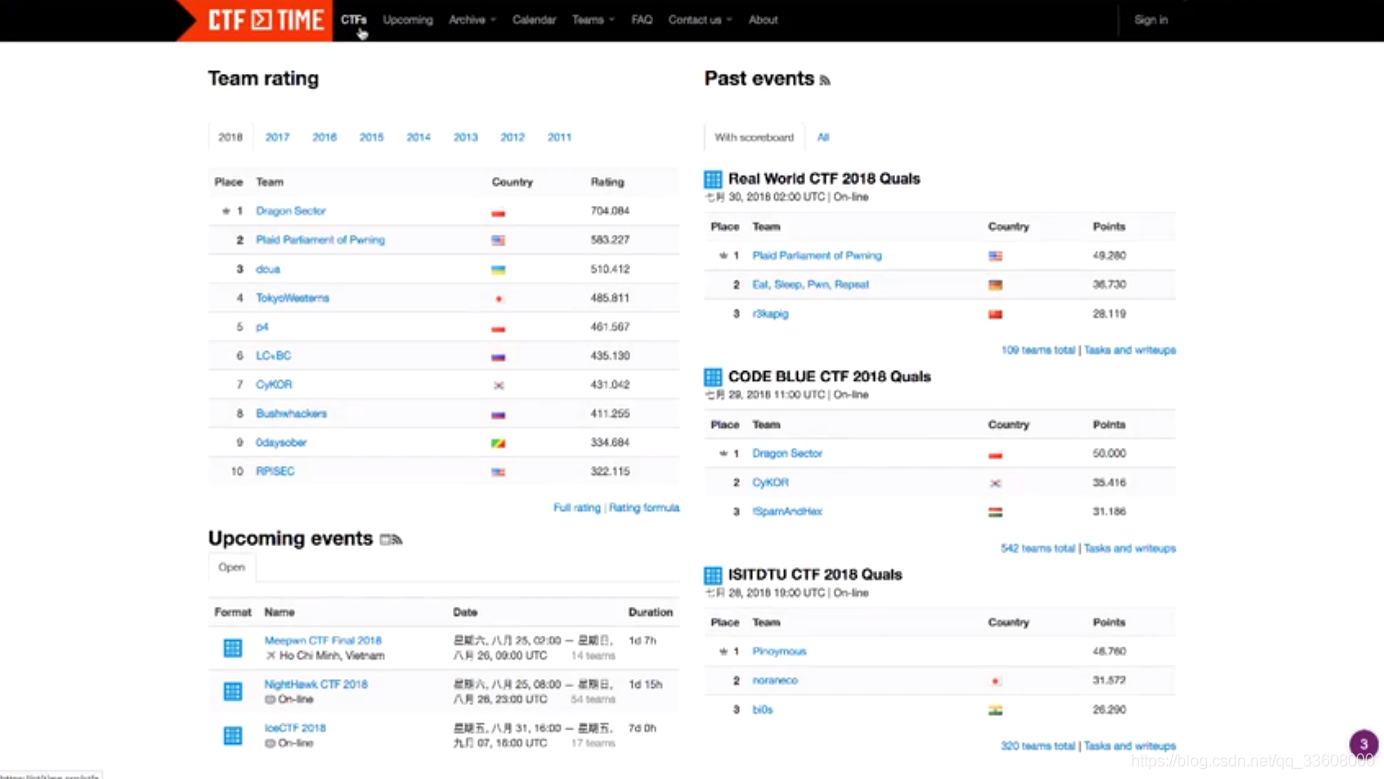Click the purple notification badge showing 3
The width and height of the screenshot is (1384, 779).
click(x=1363, y=744)
